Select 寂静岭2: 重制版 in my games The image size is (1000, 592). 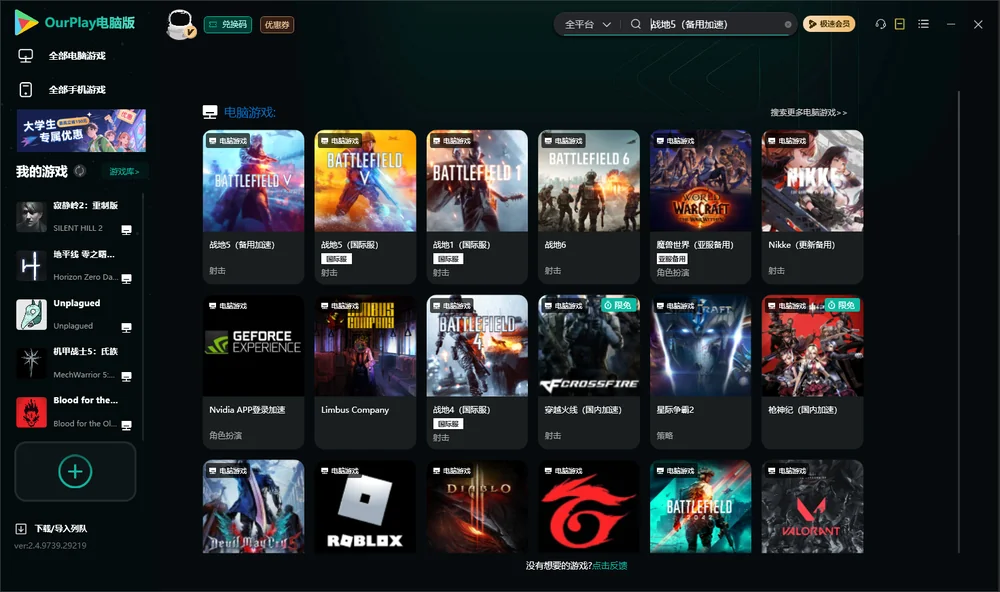click(75, 216)
